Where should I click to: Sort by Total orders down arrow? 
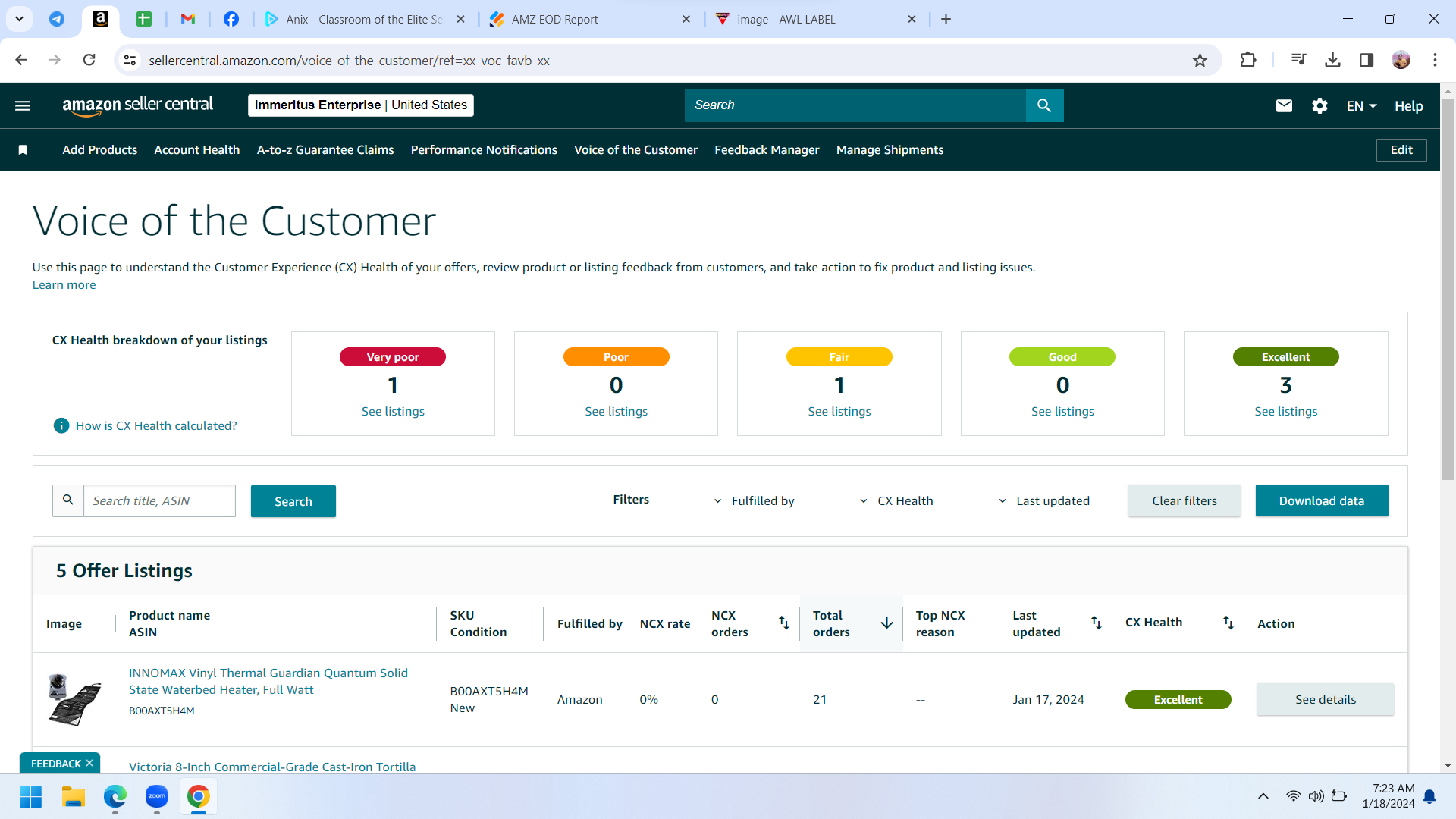point(886,623)
